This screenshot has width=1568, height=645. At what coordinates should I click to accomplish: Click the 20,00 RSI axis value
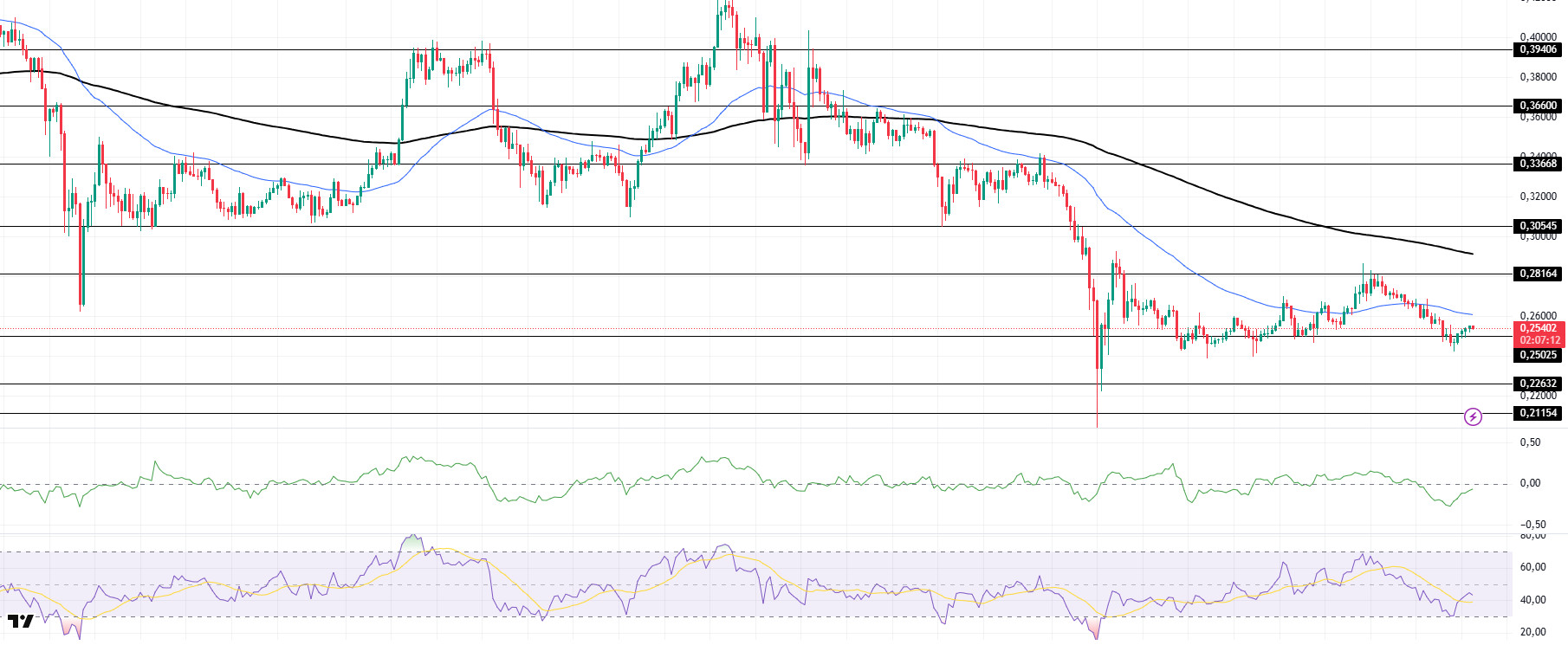coord(1533,632)
